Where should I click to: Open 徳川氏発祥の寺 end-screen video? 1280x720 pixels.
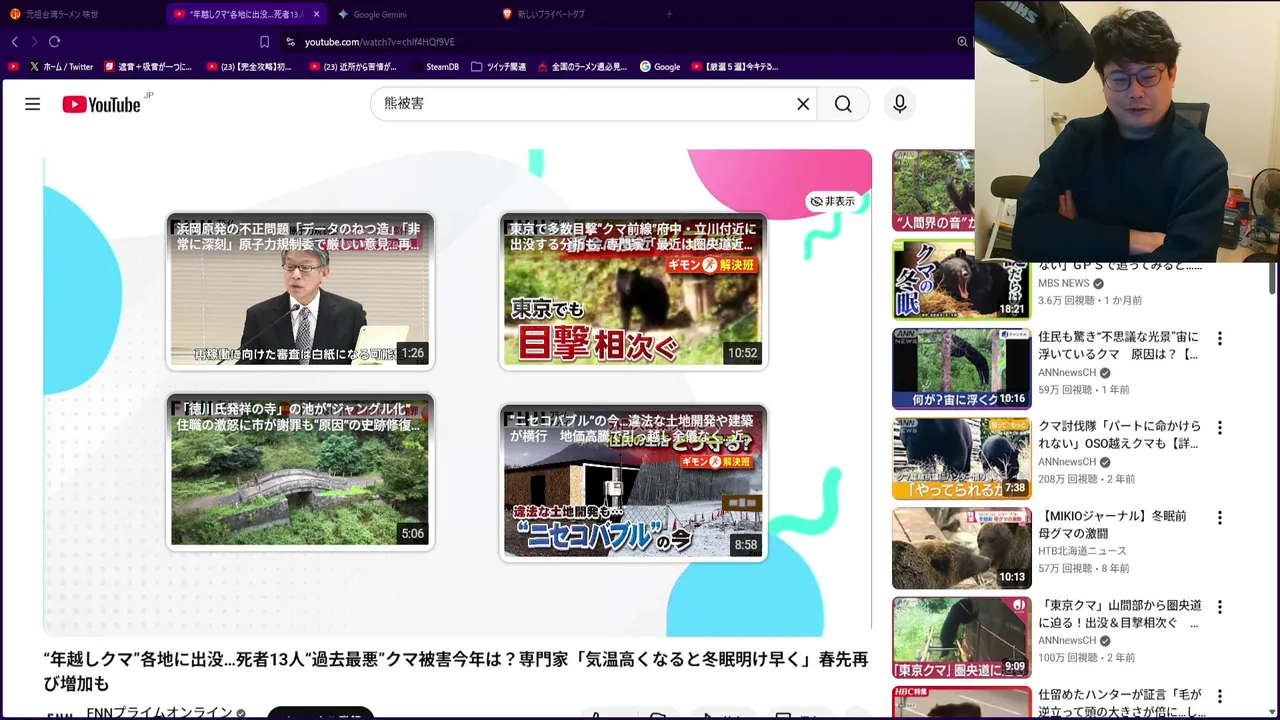pos(300,472)
